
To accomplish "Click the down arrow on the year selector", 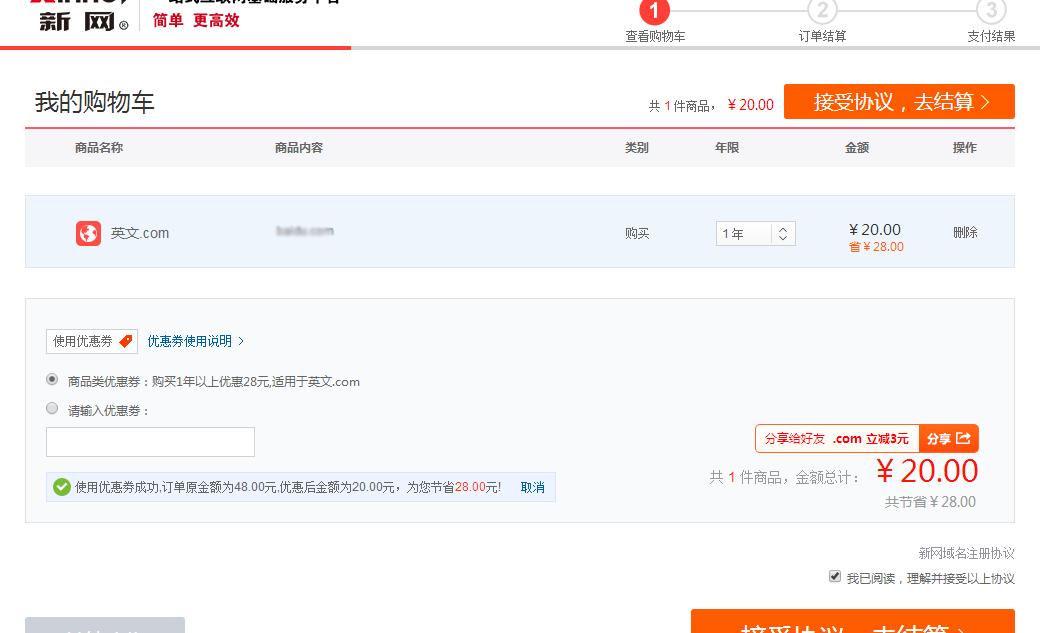I will pyautogui.click(x=785, y=238).
